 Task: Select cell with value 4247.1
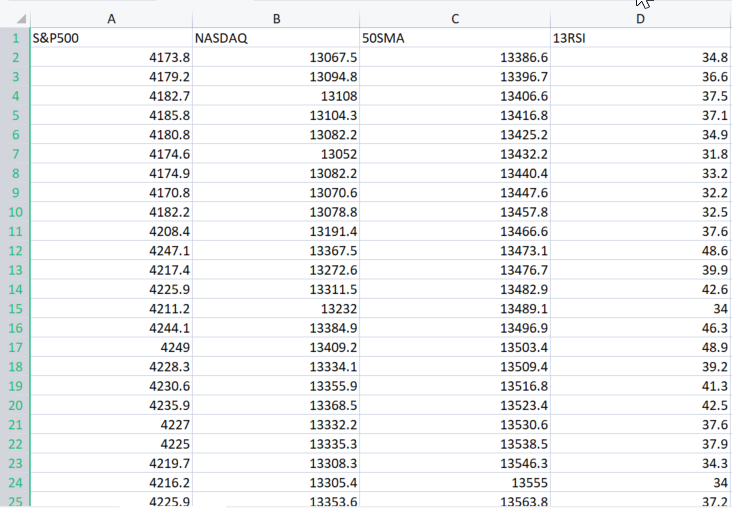point(111,251)
